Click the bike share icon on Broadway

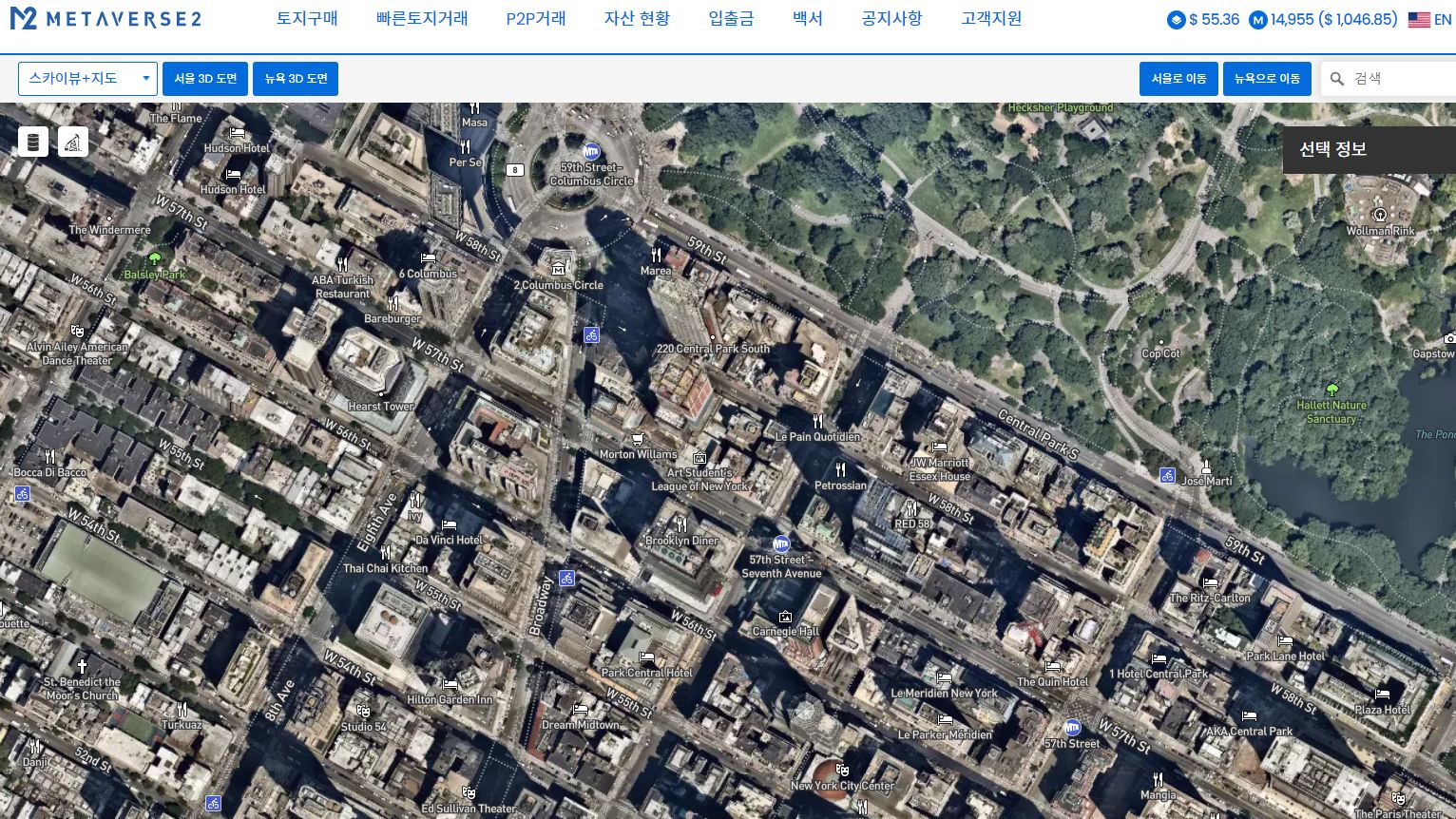(566, 578)
